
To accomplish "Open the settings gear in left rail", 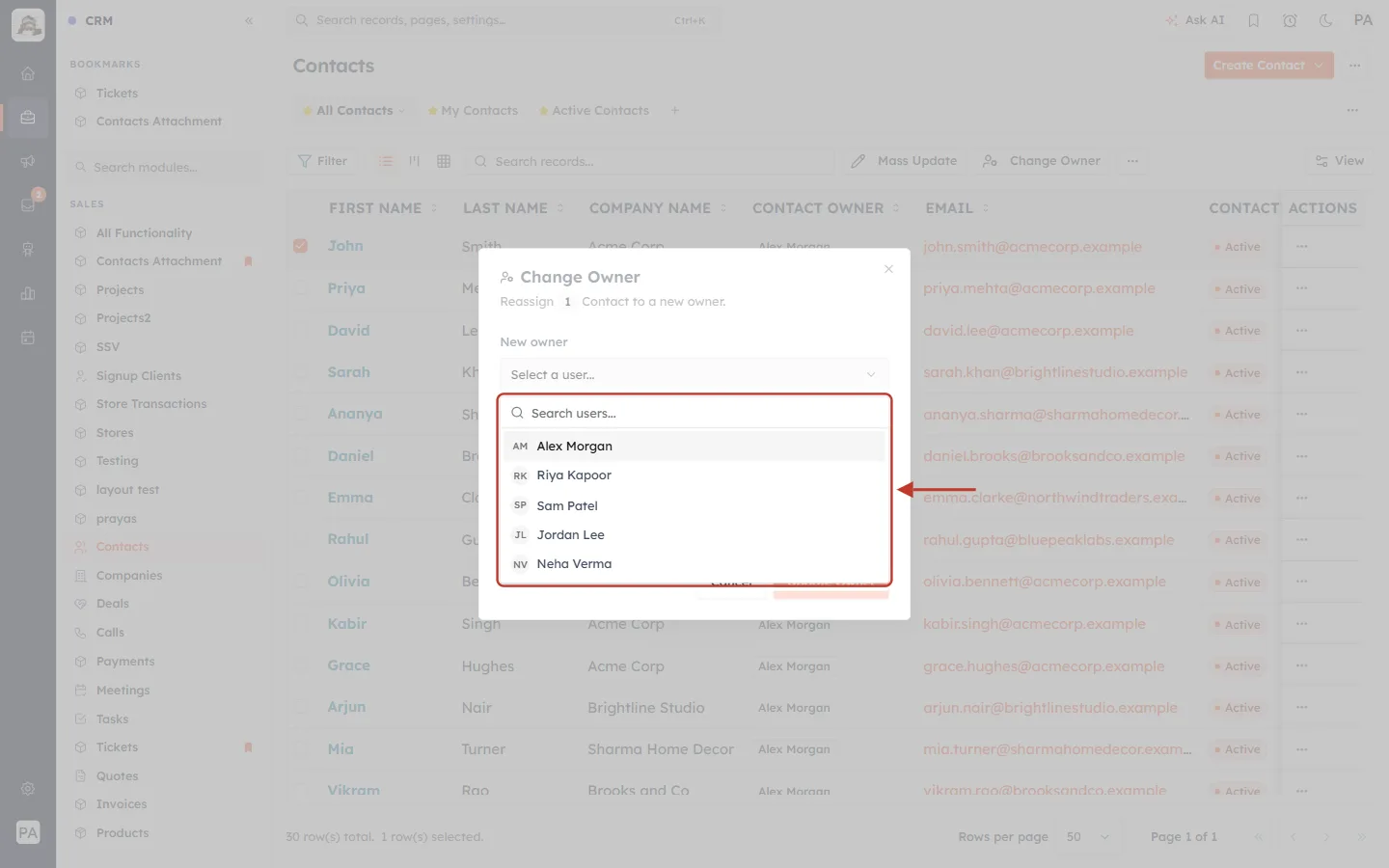I will [x=28, y=789].
